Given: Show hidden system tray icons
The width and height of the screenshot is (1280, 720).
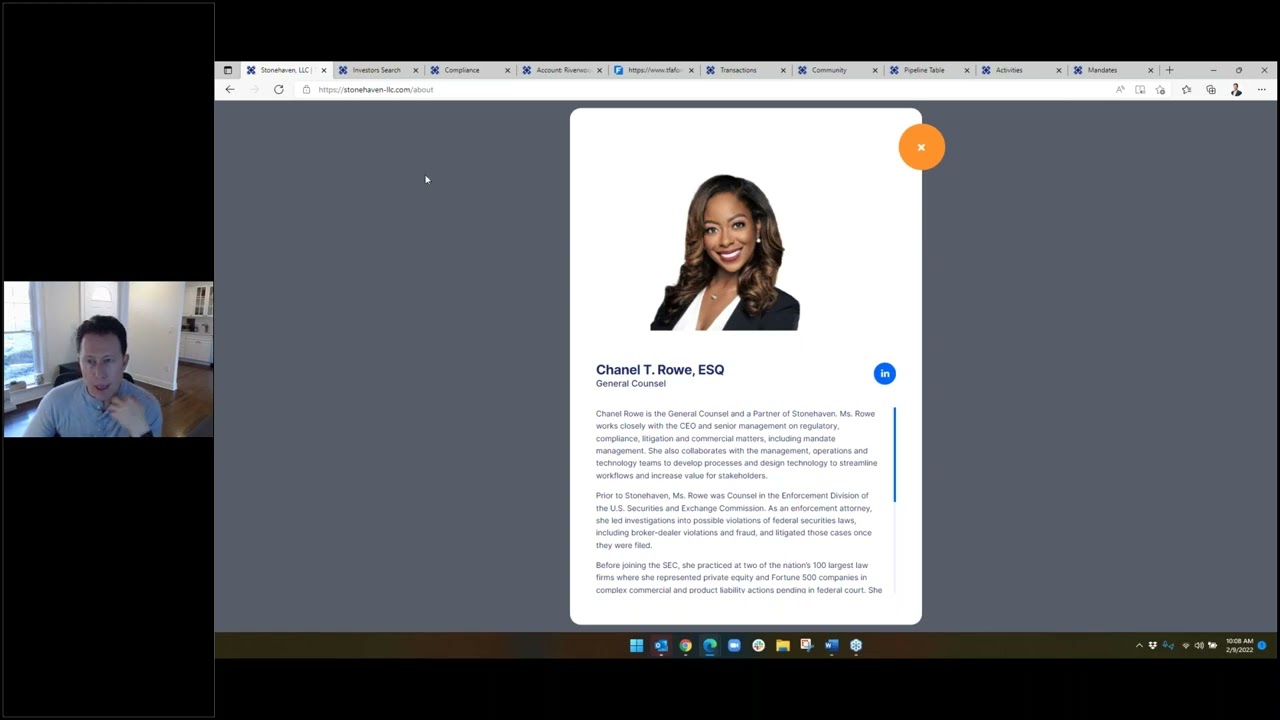Looking at the screenshot, I should tap(1139, 646).
